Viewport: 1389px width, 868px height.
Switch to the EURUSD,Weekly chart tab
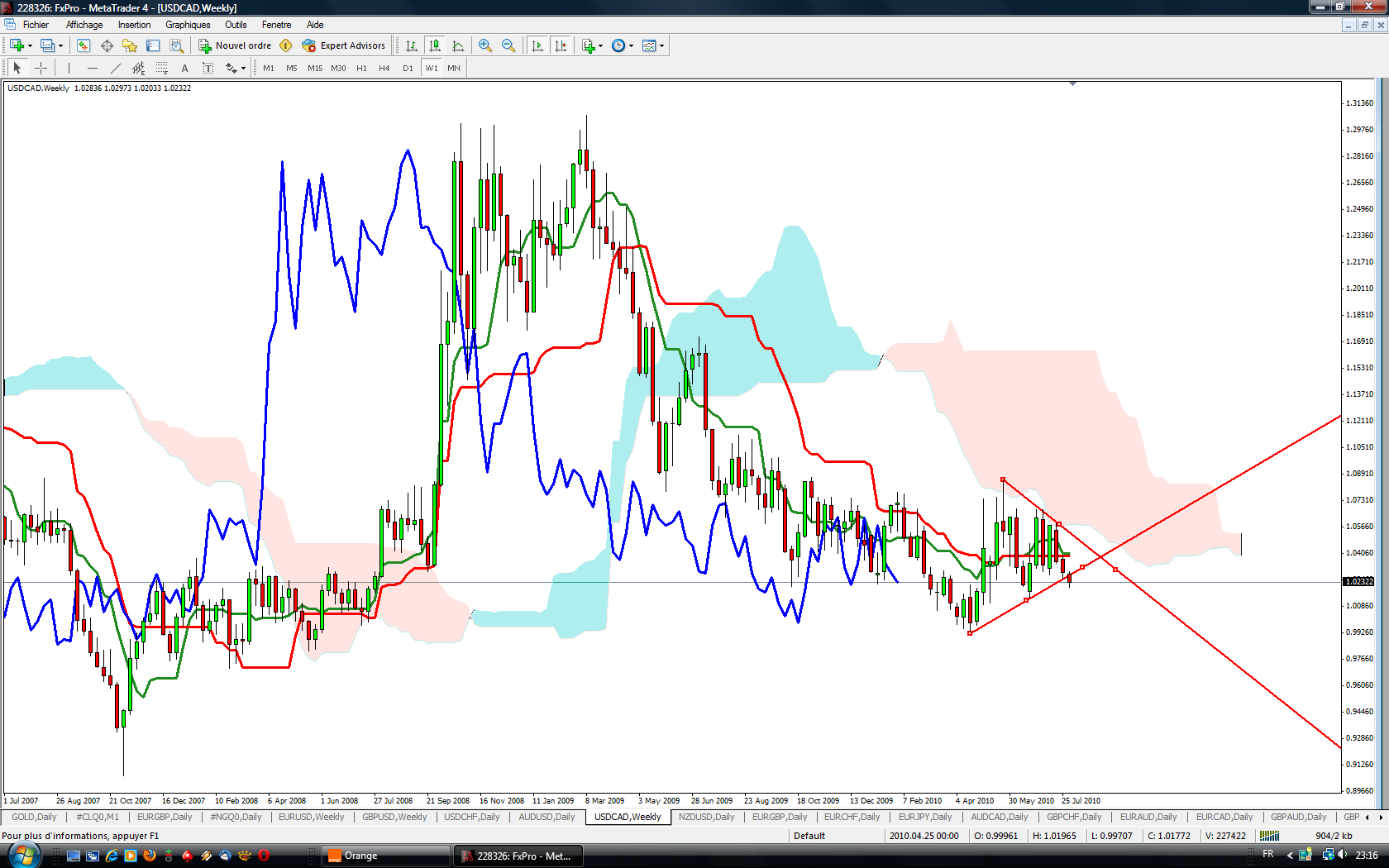311,817
